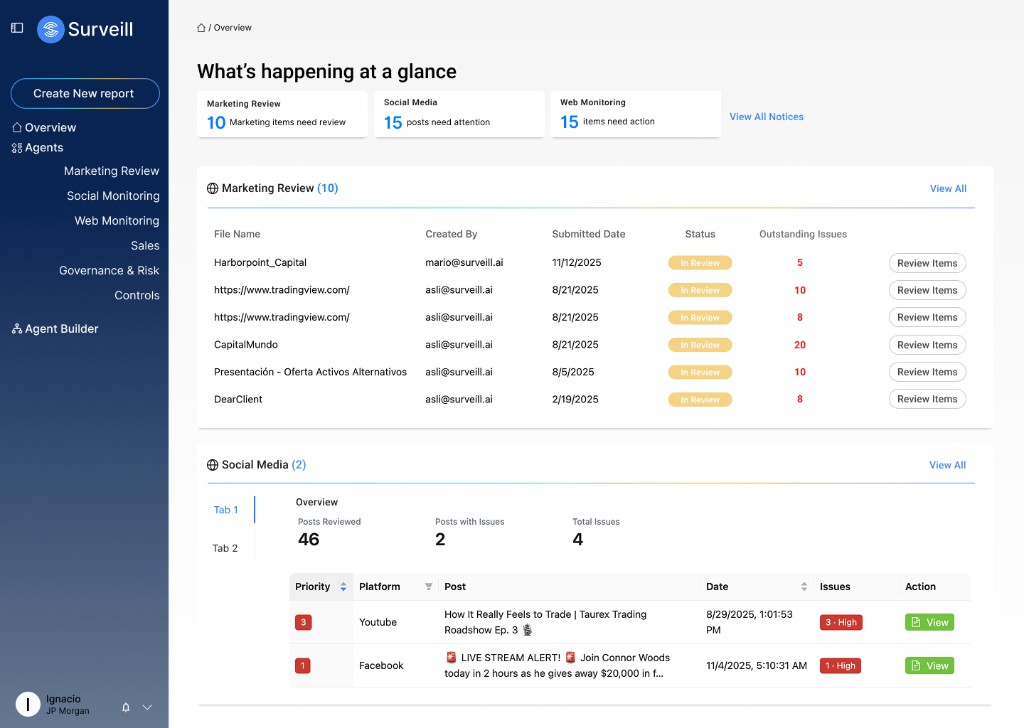Click the 3 · High issues badge
The height and width of the screenshot is (728, 1024).
click(x=841, y=622)
